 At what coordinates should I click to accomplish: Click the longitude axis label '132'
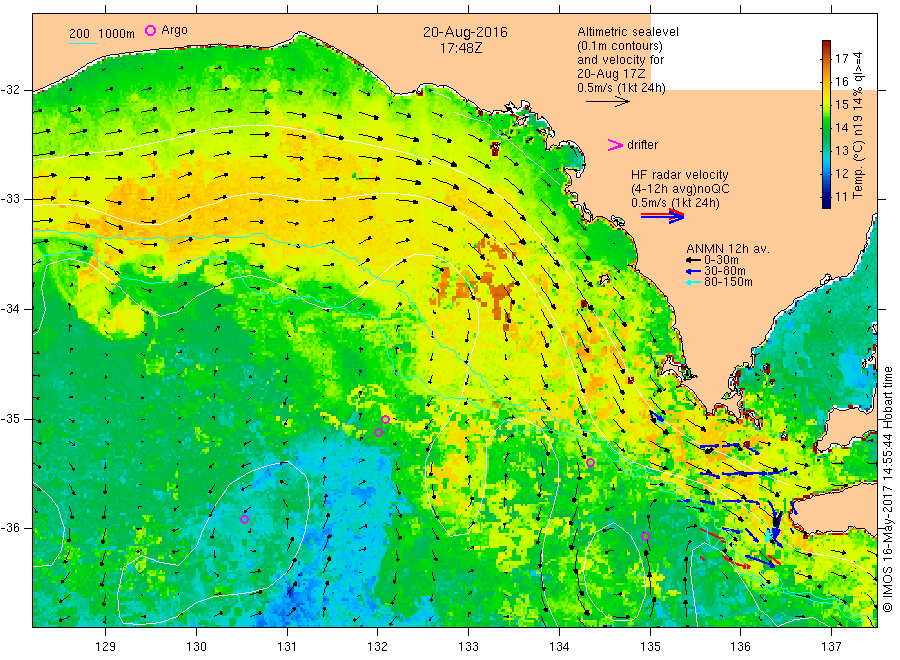coord(378,647)
